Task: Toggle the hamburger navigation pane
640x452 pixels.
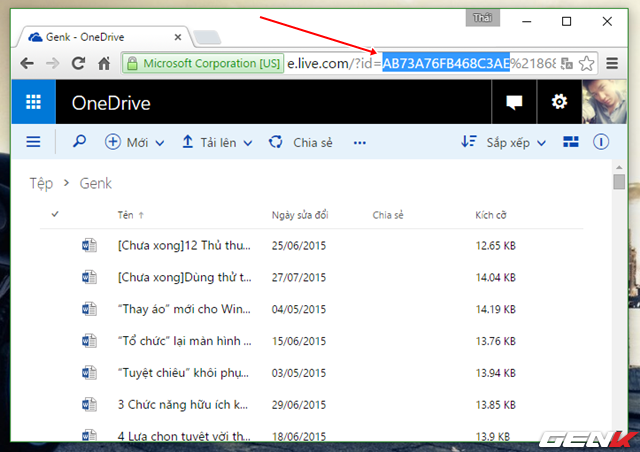Action: click(33, 142)
